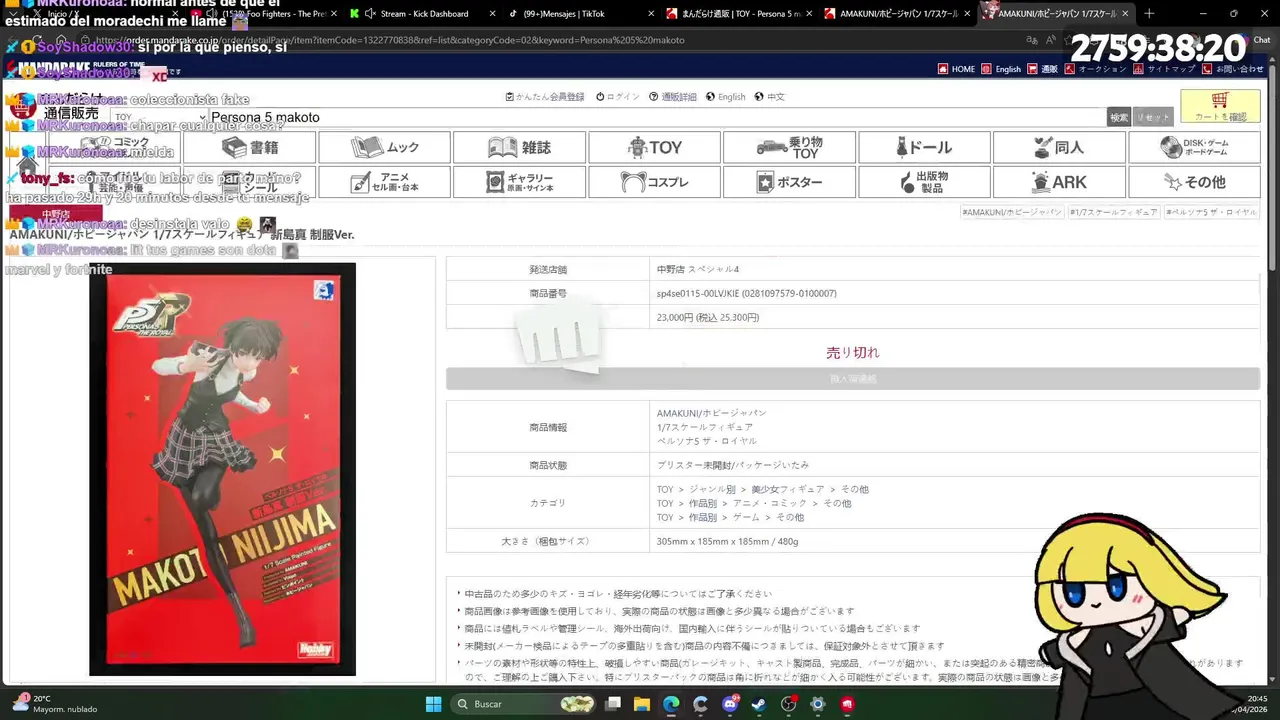Open 美少女フィギュア category breadcrumb
This screenshot has height=720, width=1280.
click(787, 489)
